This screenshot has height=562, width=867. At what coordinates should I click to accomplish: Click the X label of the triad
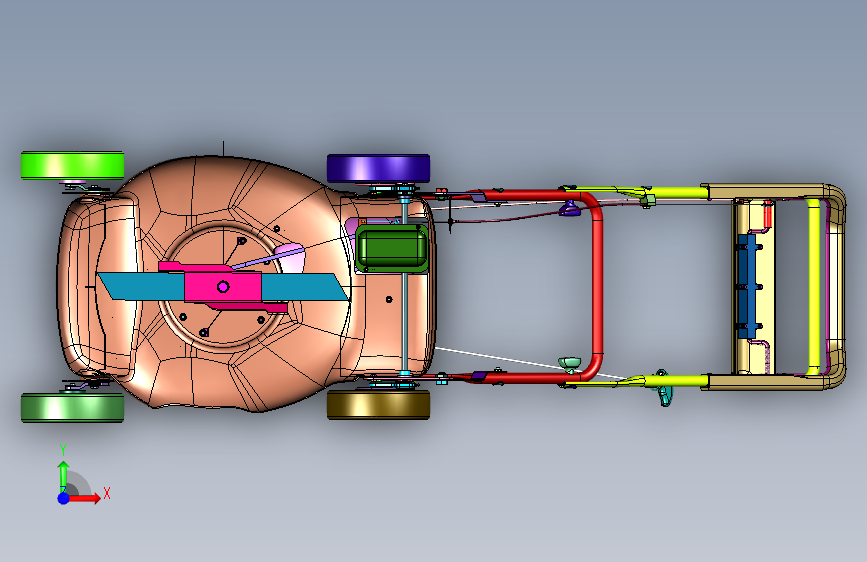107,493
